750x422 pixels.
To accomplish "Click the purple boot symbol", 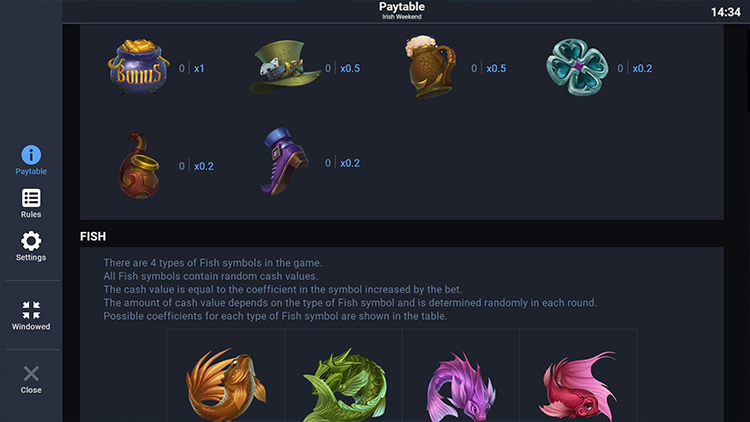I will [x=285, y=162].
